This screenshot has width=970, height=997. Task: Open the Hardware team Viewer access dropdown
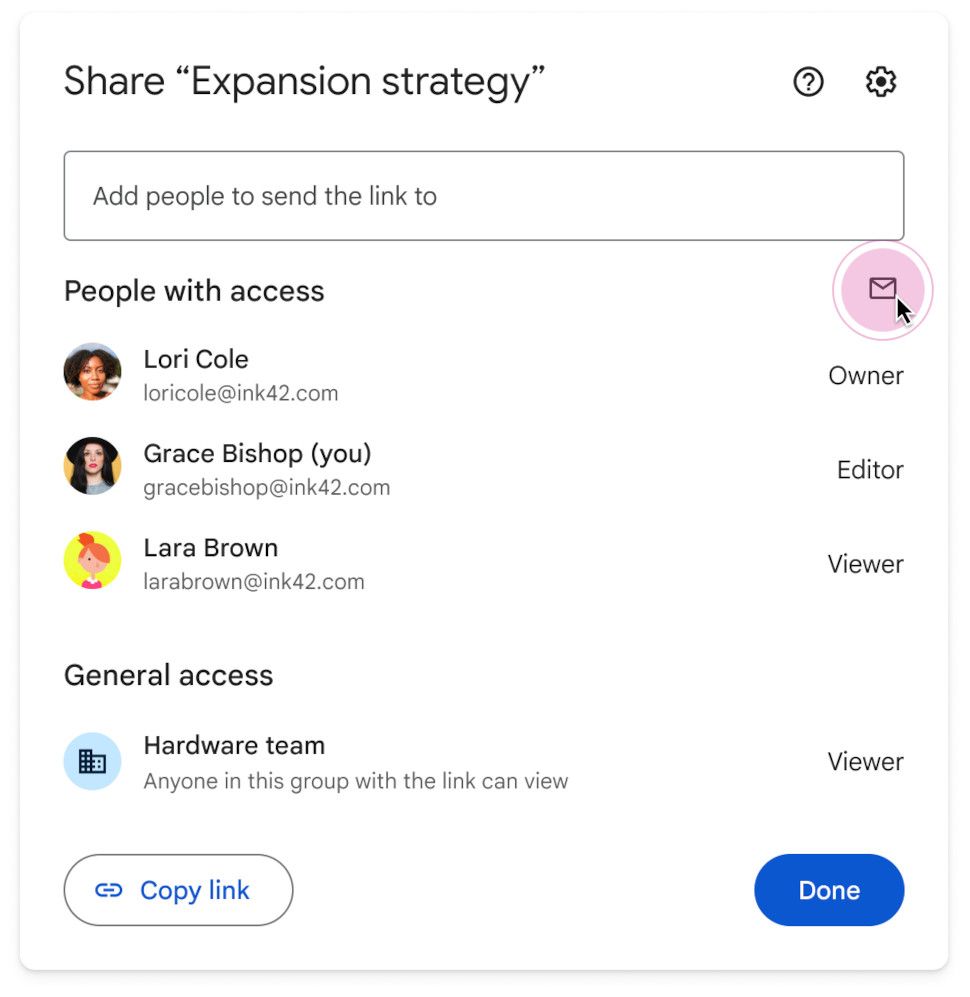pos(865,762)
